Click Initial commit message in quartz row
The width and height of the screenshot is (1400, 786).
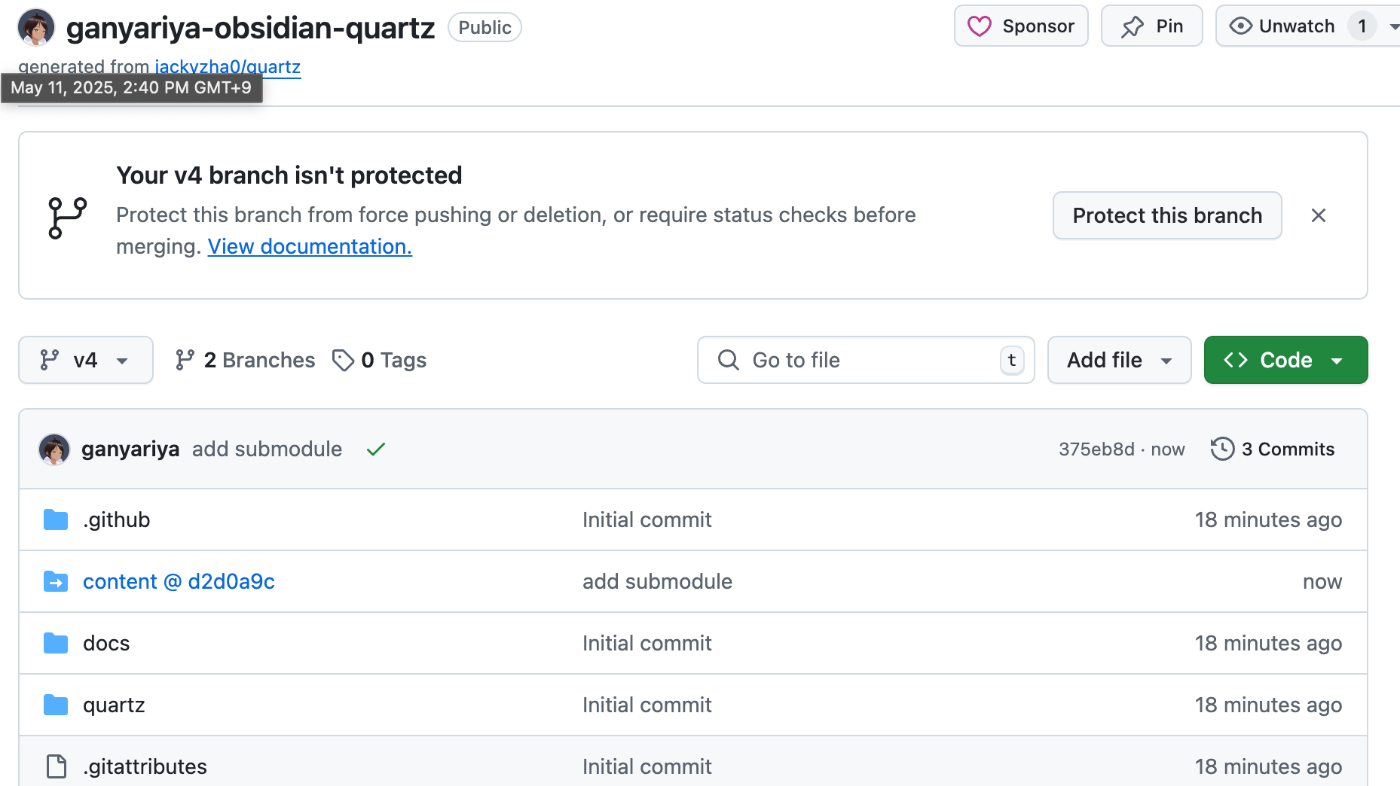pyautogui.click(x=647, y=705)
